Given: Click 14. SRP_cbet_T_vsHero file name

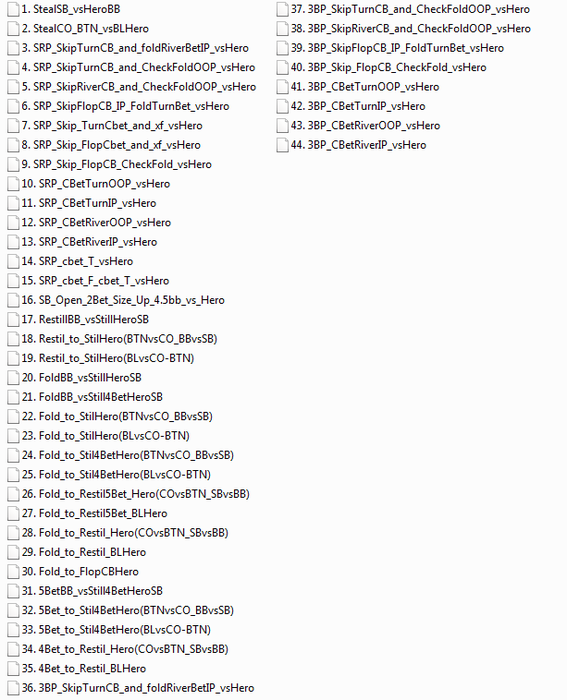Looking at the screenshot, I should click(x=77, y=262).
